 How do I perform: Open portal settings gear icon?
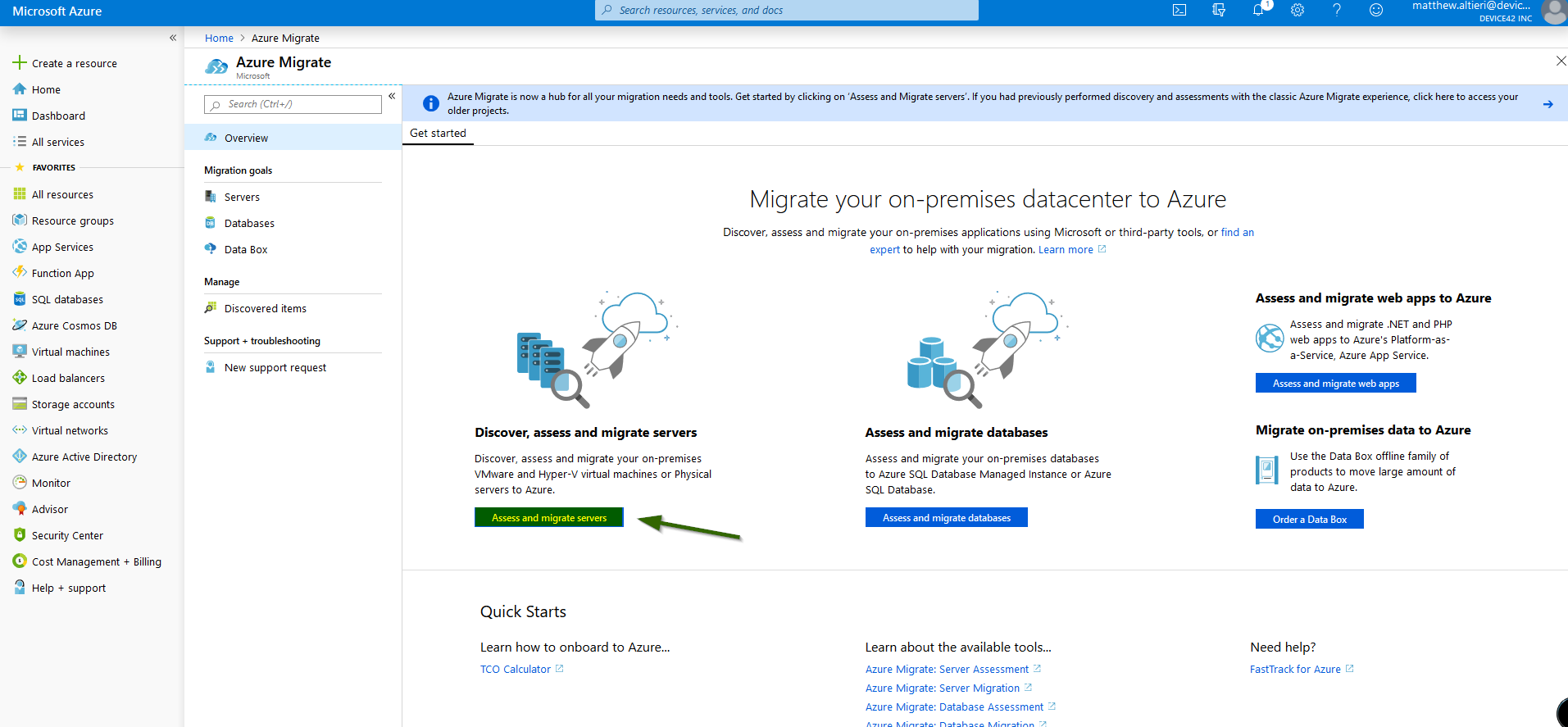click(x=1298, y=10)
